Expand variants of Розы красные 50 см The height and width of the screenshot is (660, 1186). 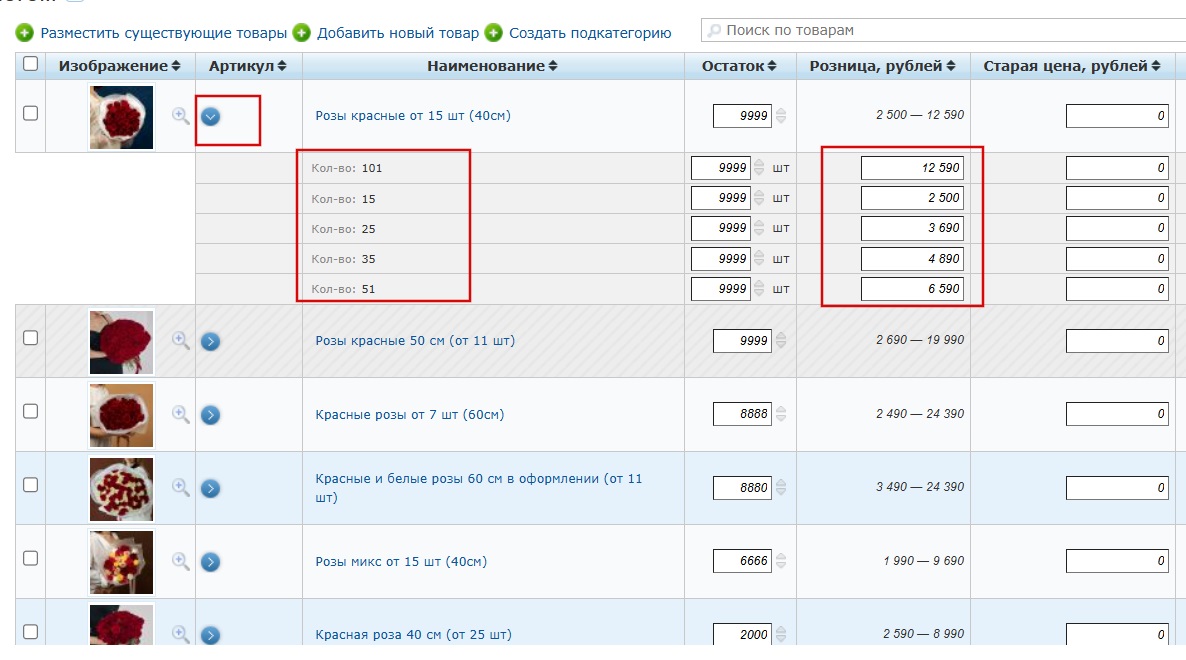coord(210,341)
